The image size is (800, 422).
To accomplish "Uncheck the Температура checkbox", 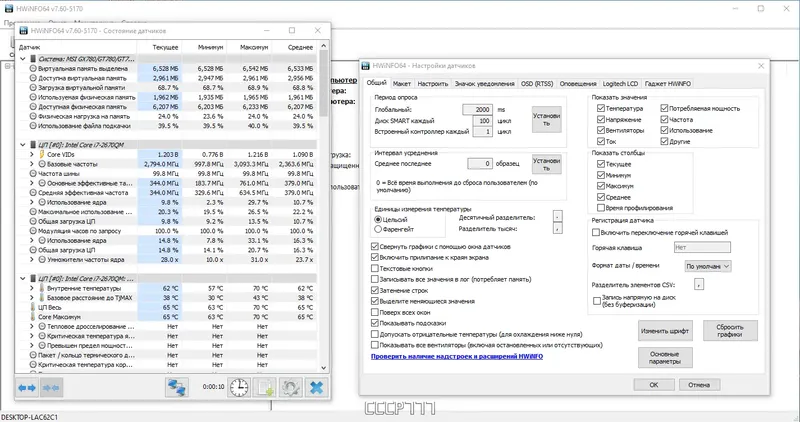I will tap(601, 108).
